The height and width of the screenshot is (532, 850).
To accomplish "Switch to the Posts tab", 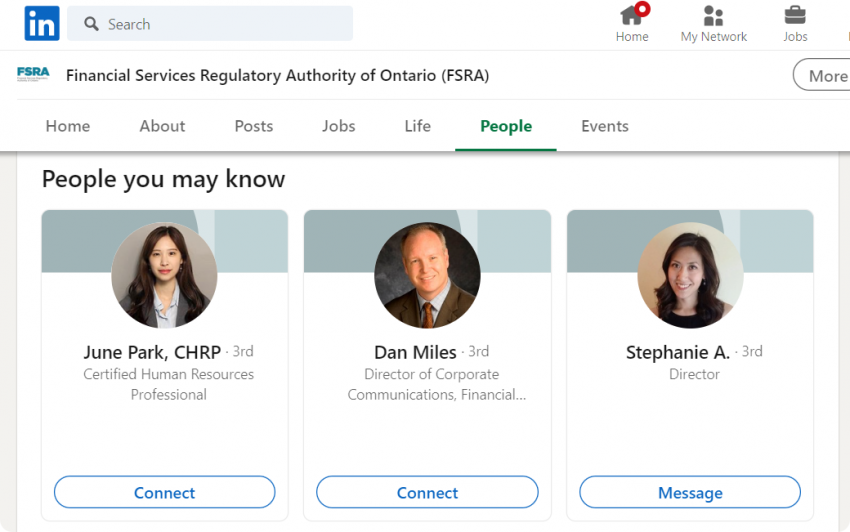I will click(x=254, y=126).
